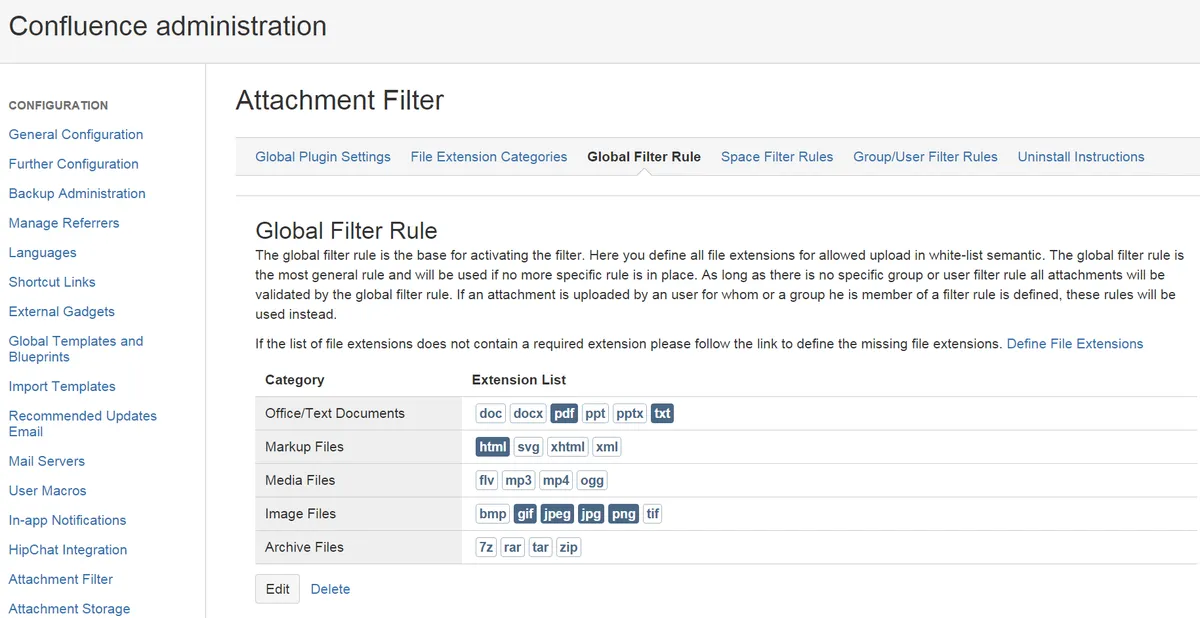
Task: Go to Group/User Filter Rules tab
Action: (x=925, y=157)
